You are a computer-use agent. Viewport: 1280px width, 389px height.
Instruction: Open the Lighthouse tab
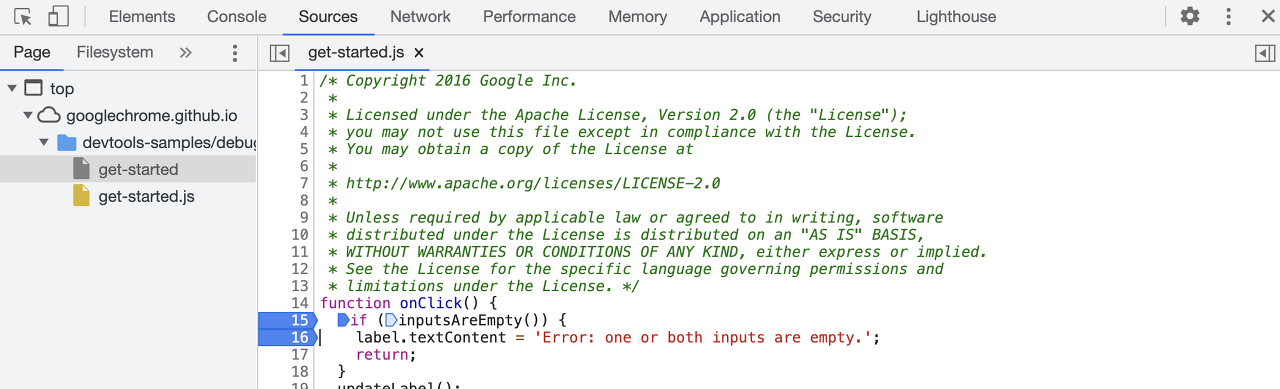tap(956, 16)
